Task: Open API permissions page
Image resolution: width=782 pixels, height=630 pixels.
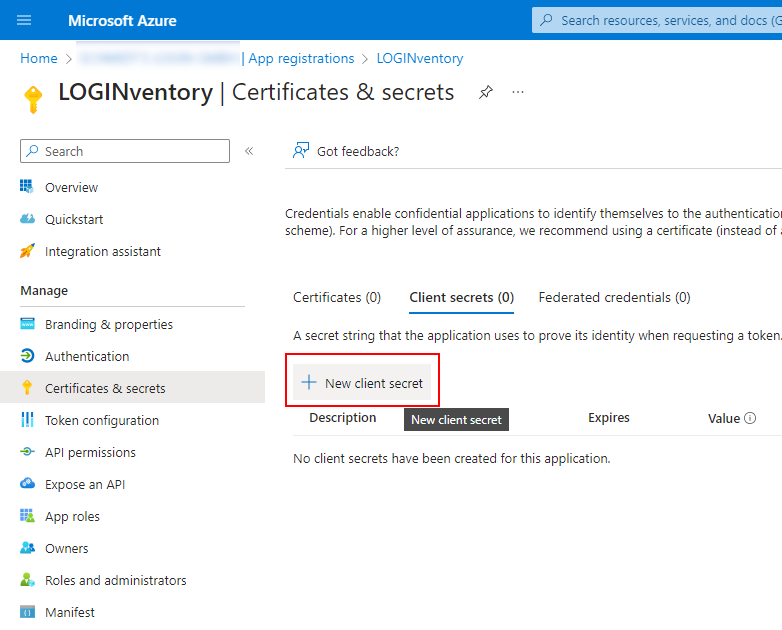Action: pos(90,452)
